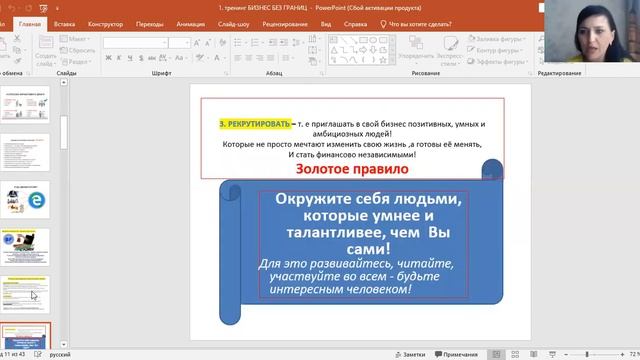640x360 pixels.
Task: Click the bulleted list icon
Action: pyautogui.click(x=239, y=42)
